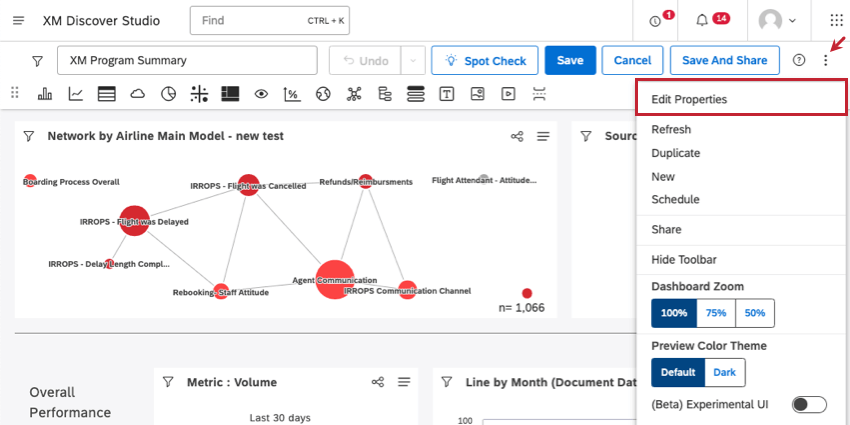Open the Undo history dropdown arrow

click(413, 60)
